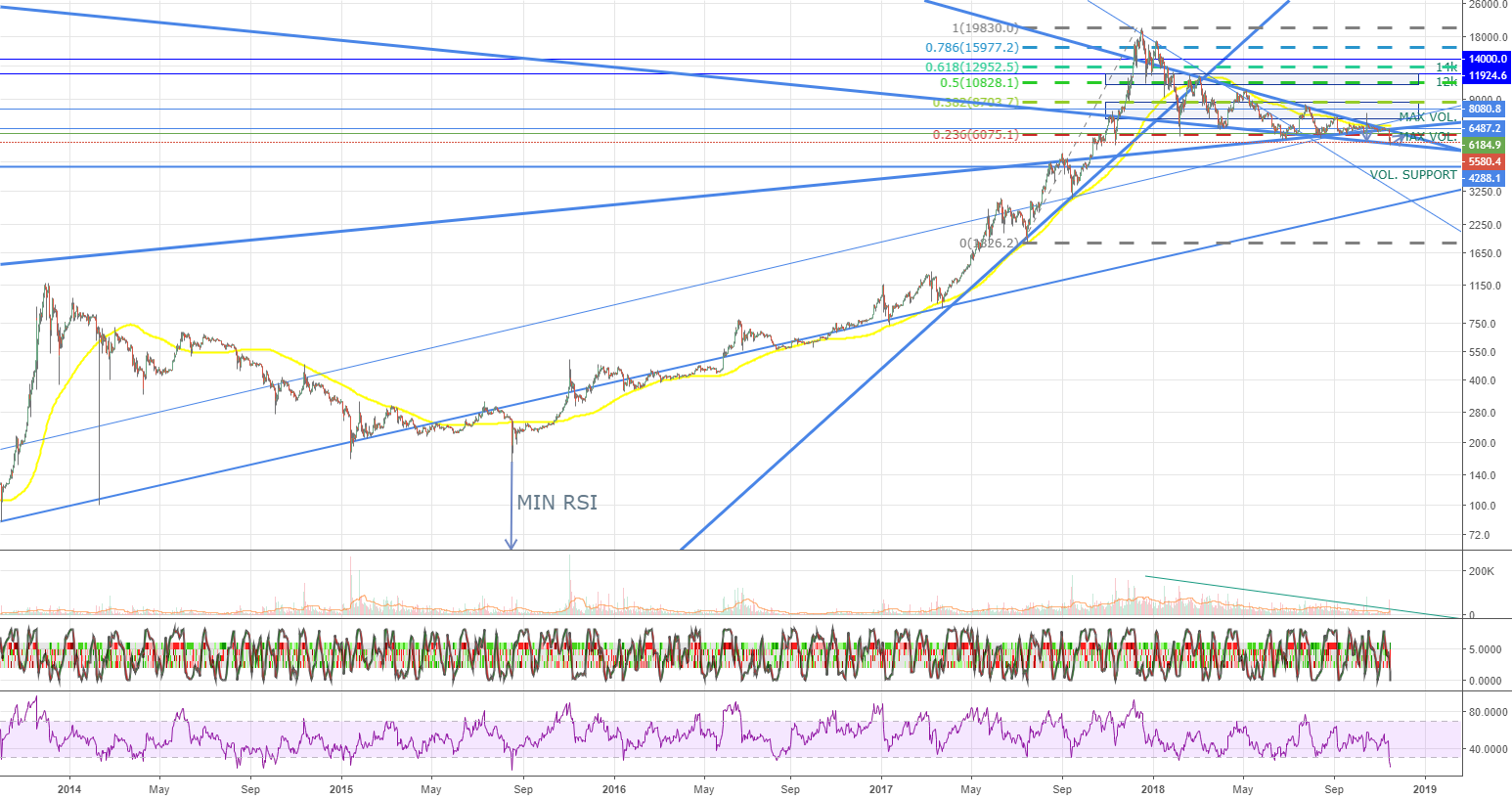Click the blue 14000.0 price tag
This screenshot has height=800, width=1512.
coord(1487,60)
